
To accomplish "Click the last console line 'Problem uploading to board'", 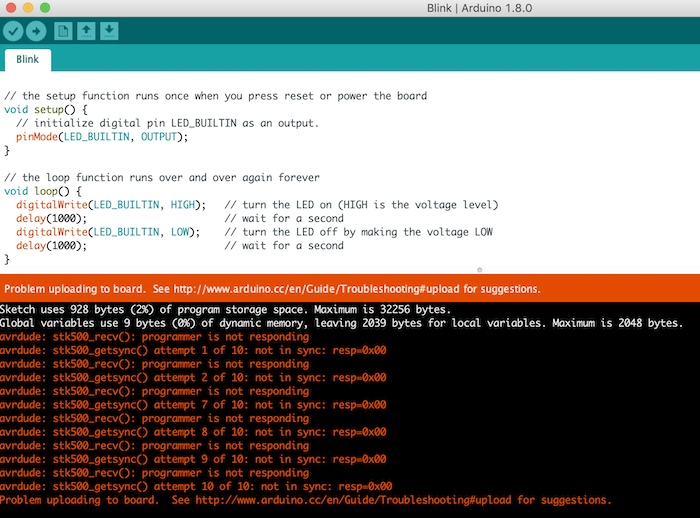I will pyautogui.click(x=306, y=500).
